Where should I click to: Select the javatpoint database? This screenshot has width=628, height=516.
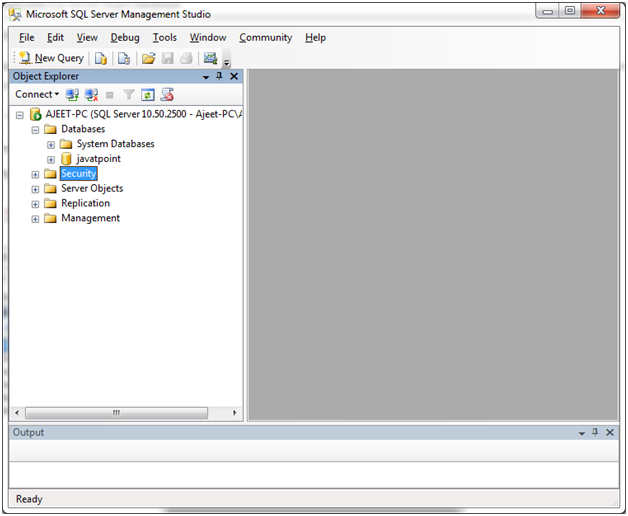tap(99, 159)
